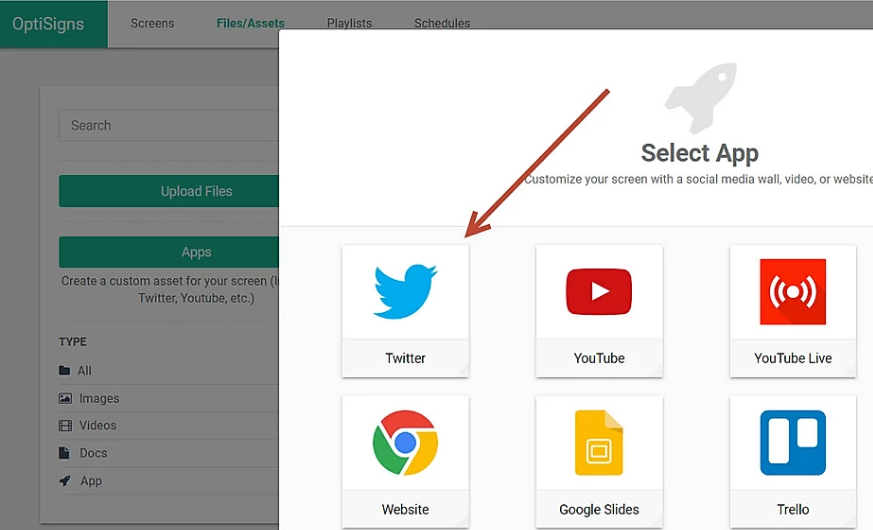Select the Twitter app bird icon

pos(405,291)
